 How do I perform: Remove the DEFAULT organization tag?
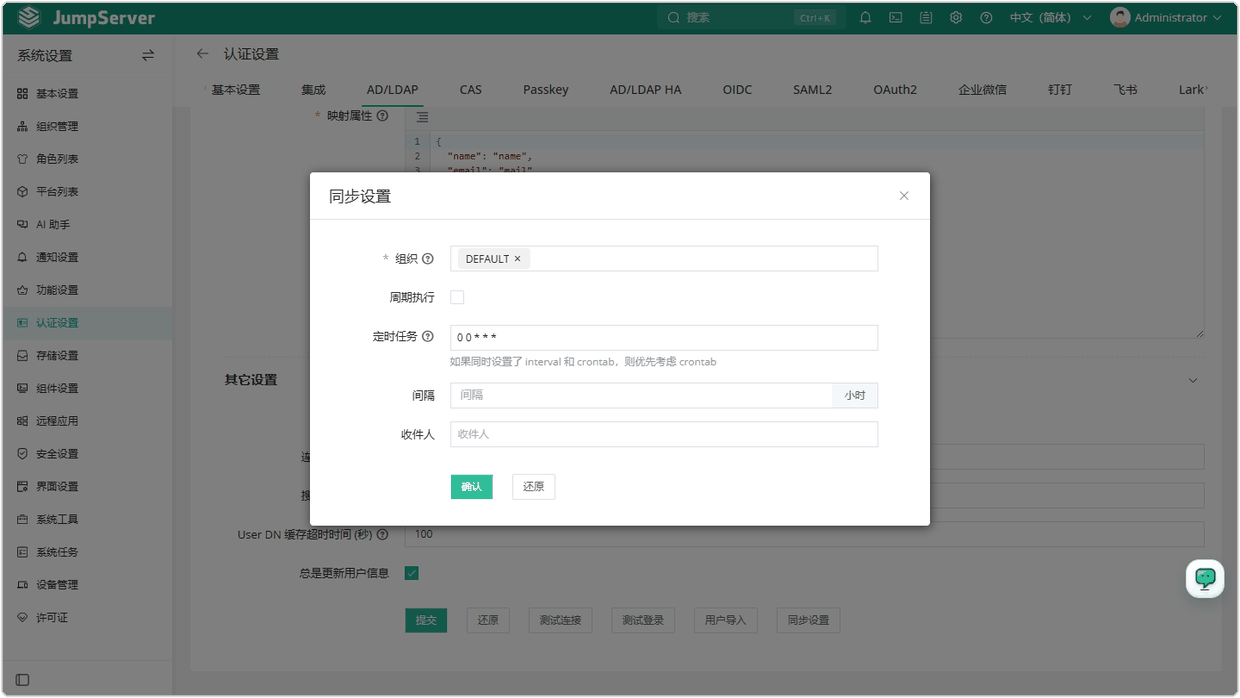pos(517,259)
